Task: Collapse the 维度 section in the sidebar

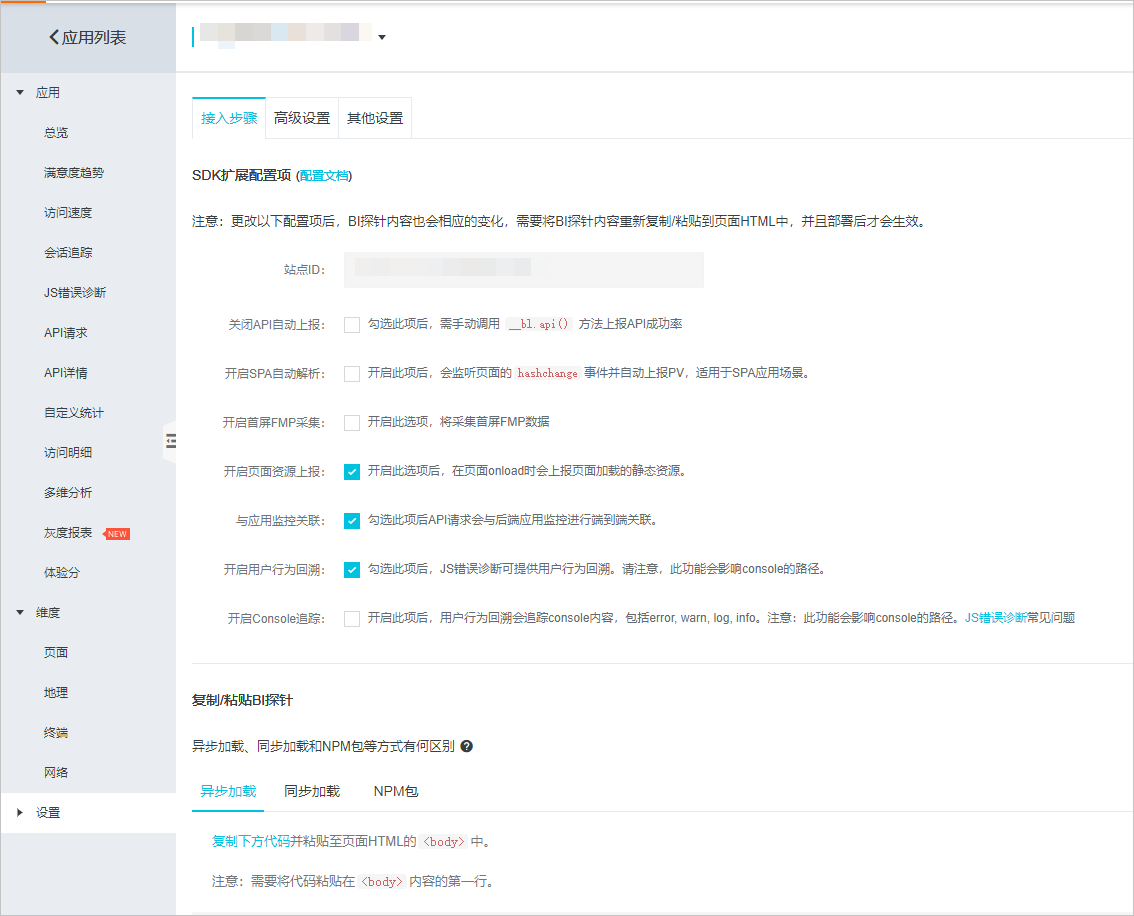Action: point(20,612)
